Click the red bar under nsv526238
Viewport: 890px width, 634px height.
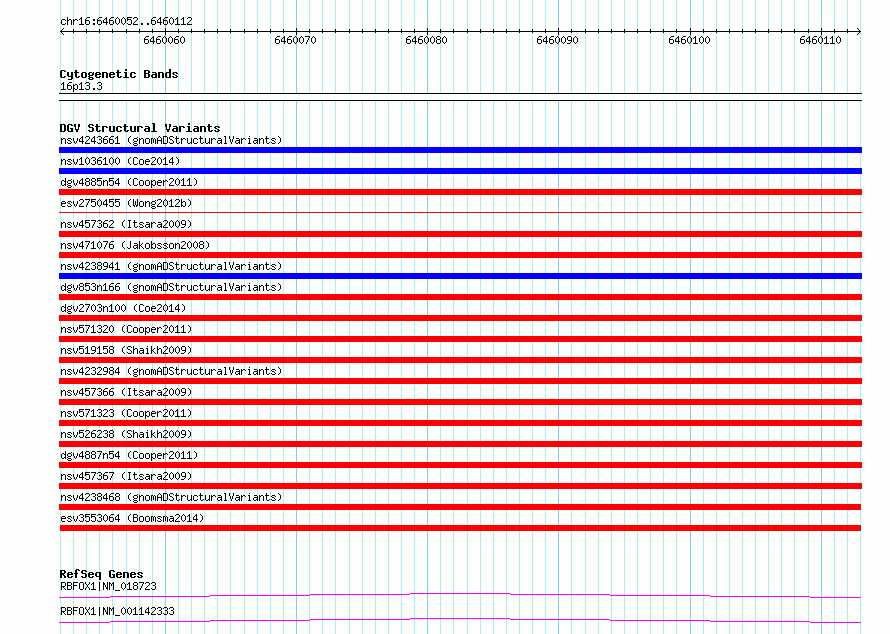tap(460, 444)
